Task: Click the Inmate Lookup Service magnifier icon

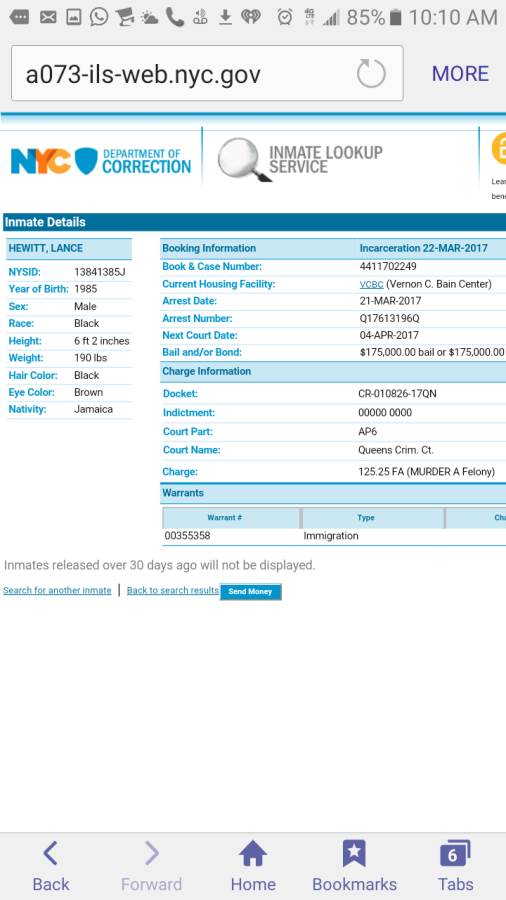Action: click(244, 160)
